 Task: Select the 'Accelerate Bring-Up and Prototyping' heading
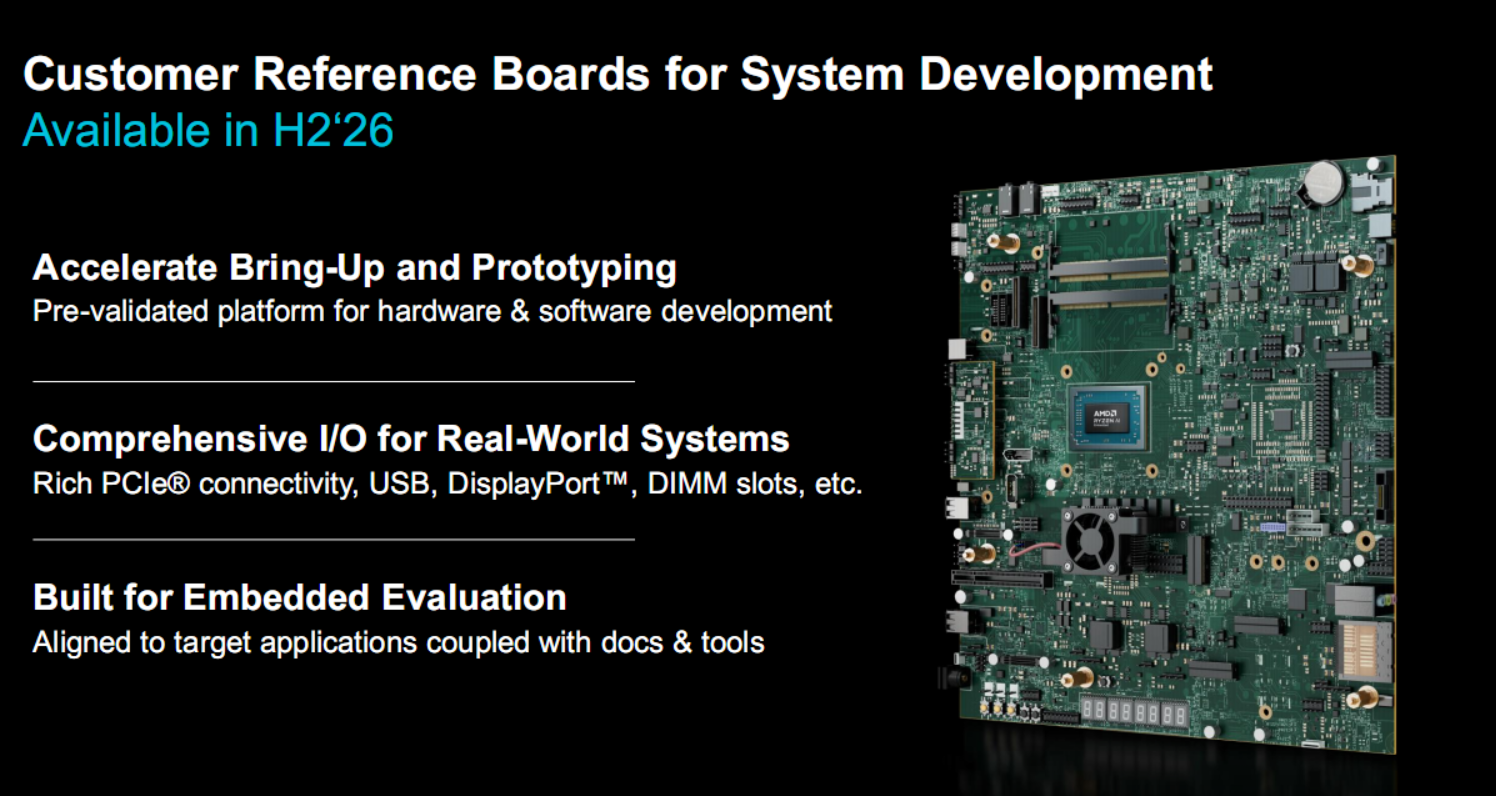pyautogui.click(x=355, y=268)
